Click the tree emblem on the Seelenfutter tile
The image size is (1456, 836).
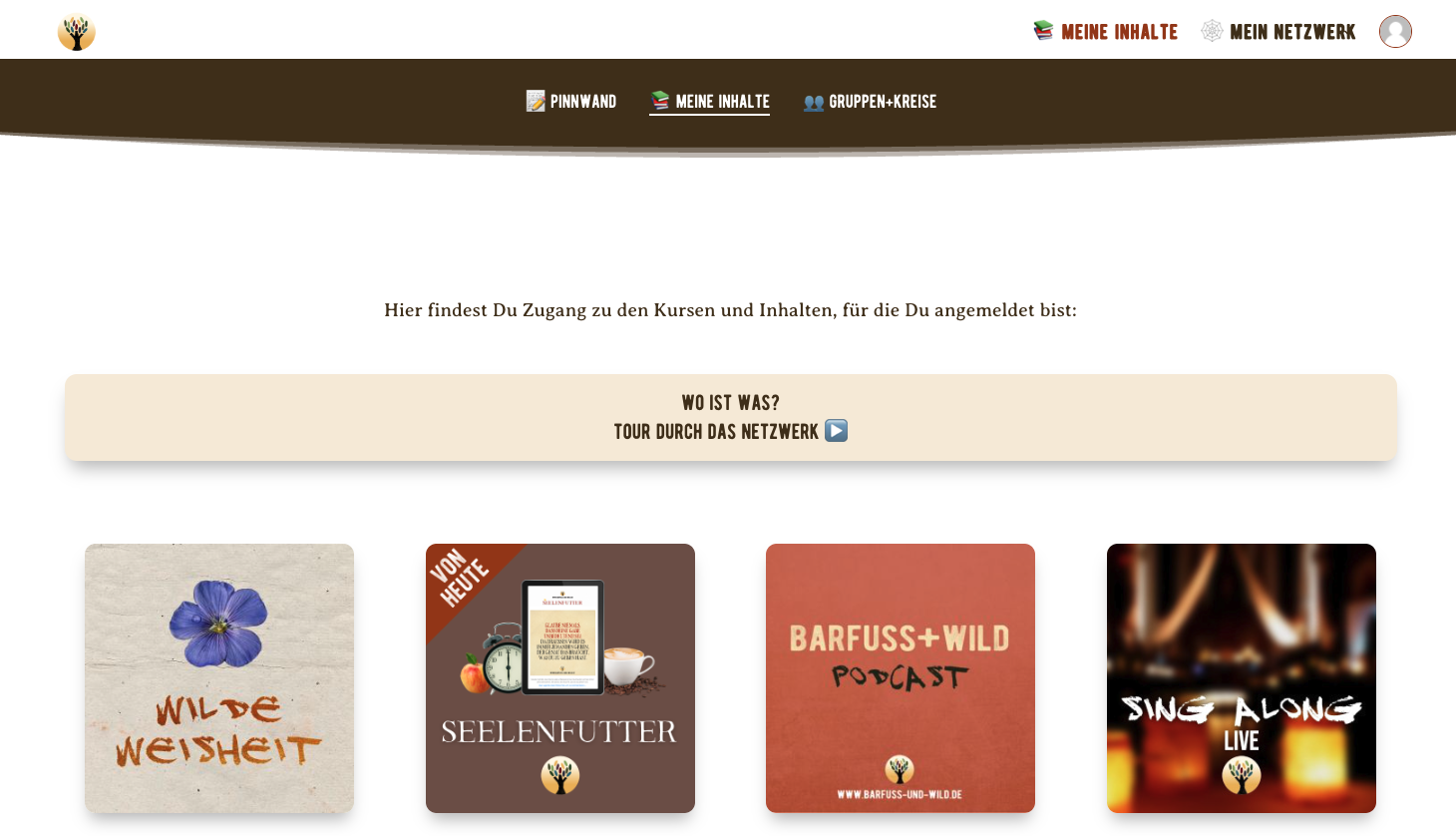(560, 775)
